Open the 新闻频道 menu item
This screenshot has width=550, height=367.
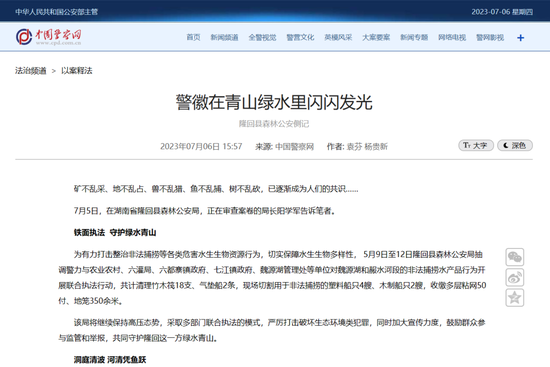224,38
